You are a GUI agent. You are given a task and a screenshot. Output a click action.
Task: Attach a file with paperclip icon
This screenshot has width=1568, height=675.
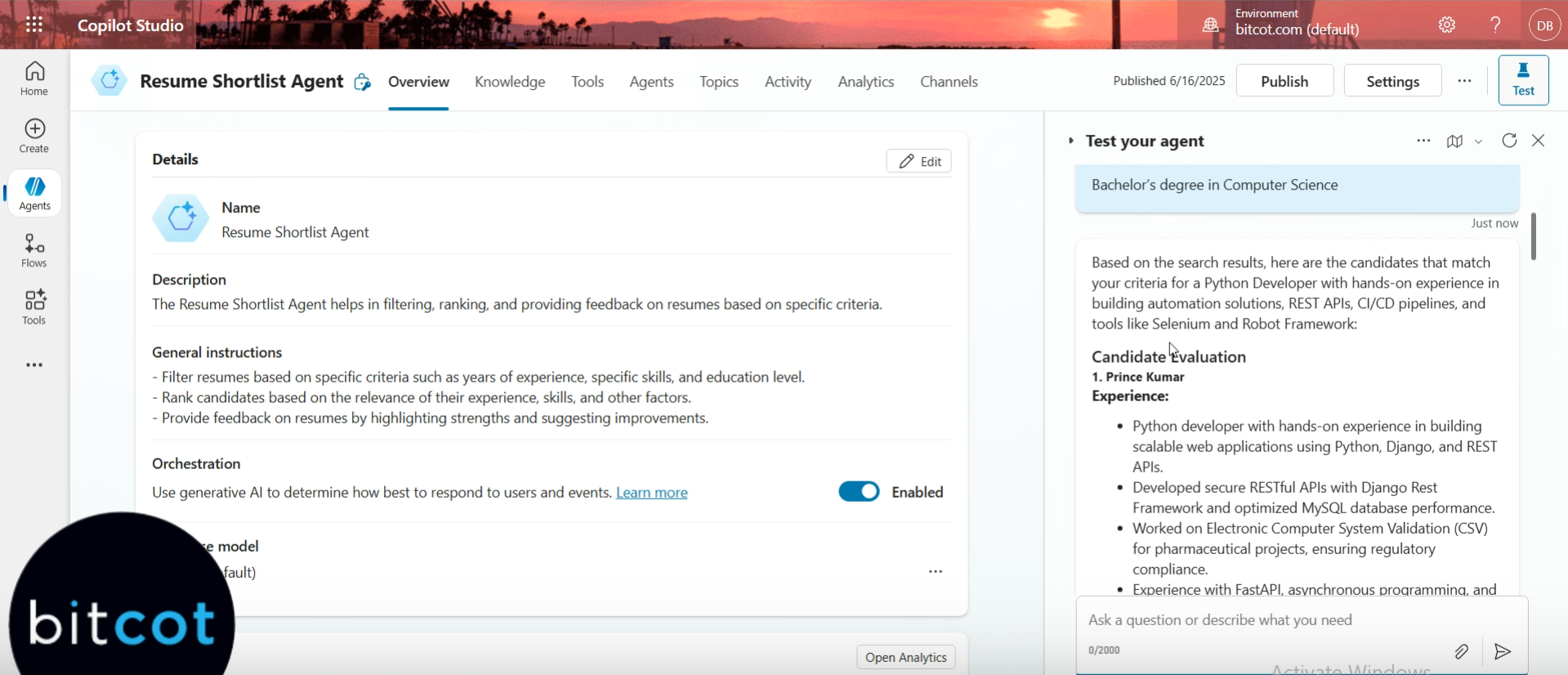[1461, 651]
